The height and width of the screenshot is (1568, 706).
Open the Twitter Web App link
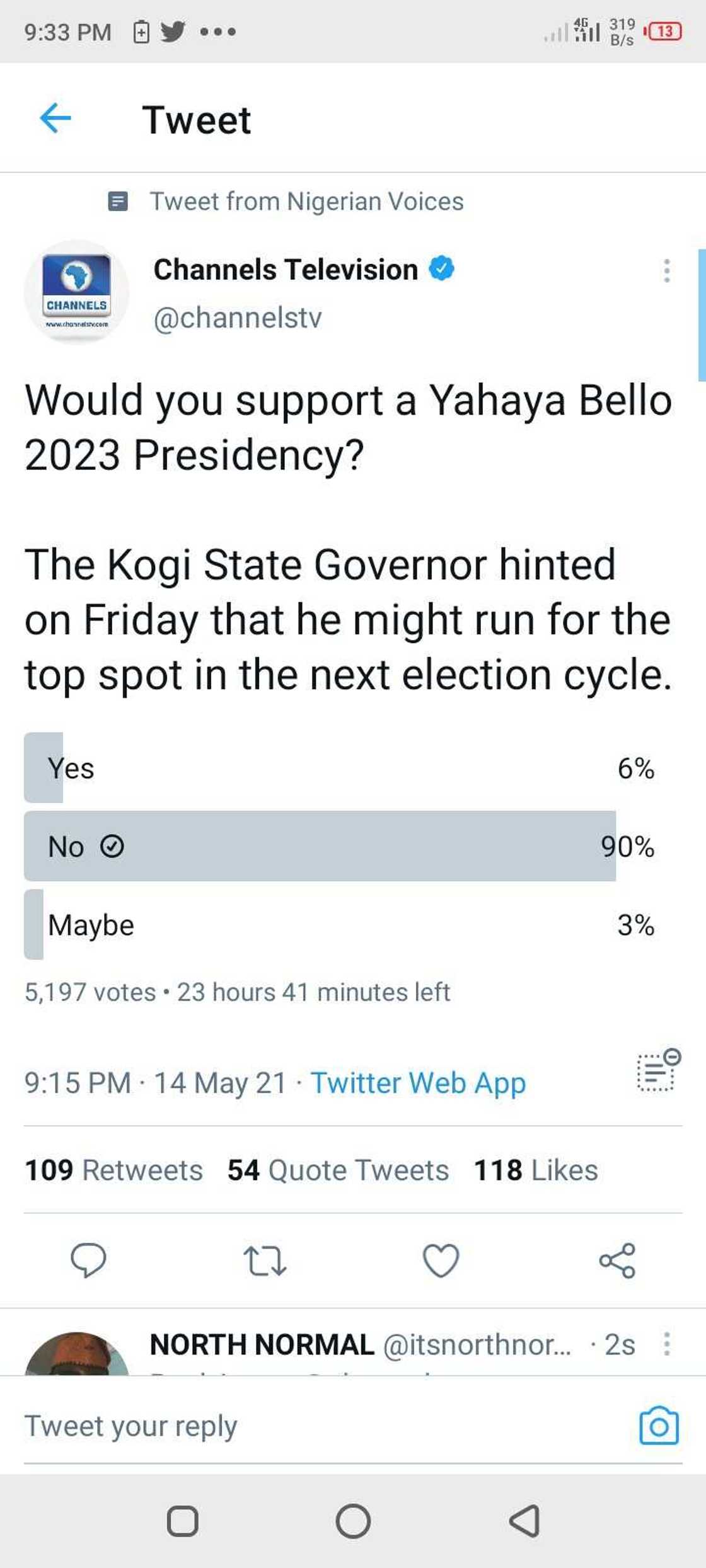[418, 1083]
